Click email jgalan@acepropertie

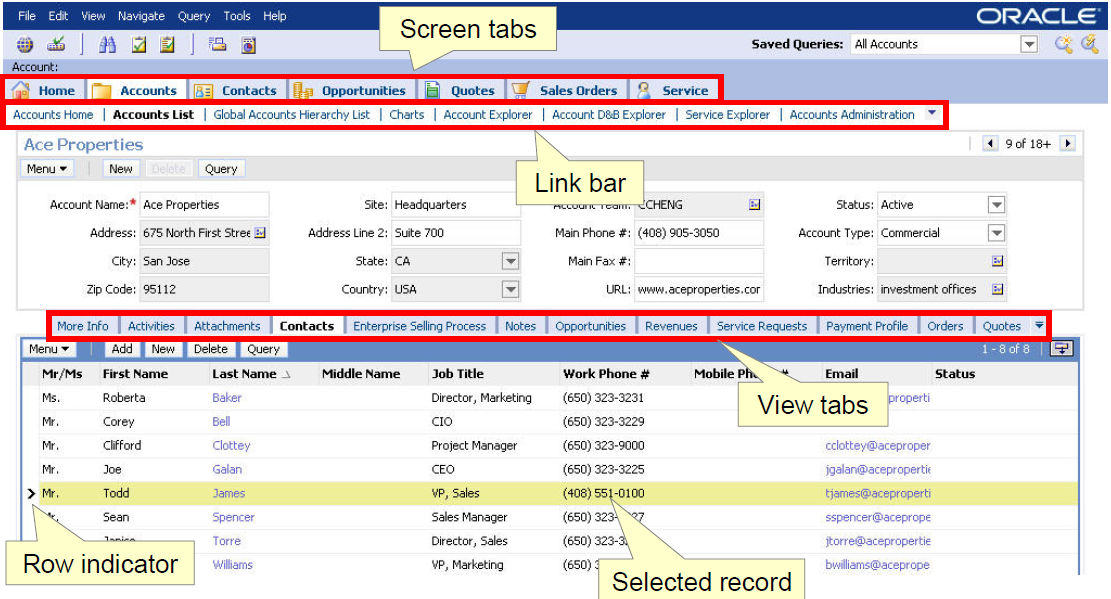click(877, 469)
